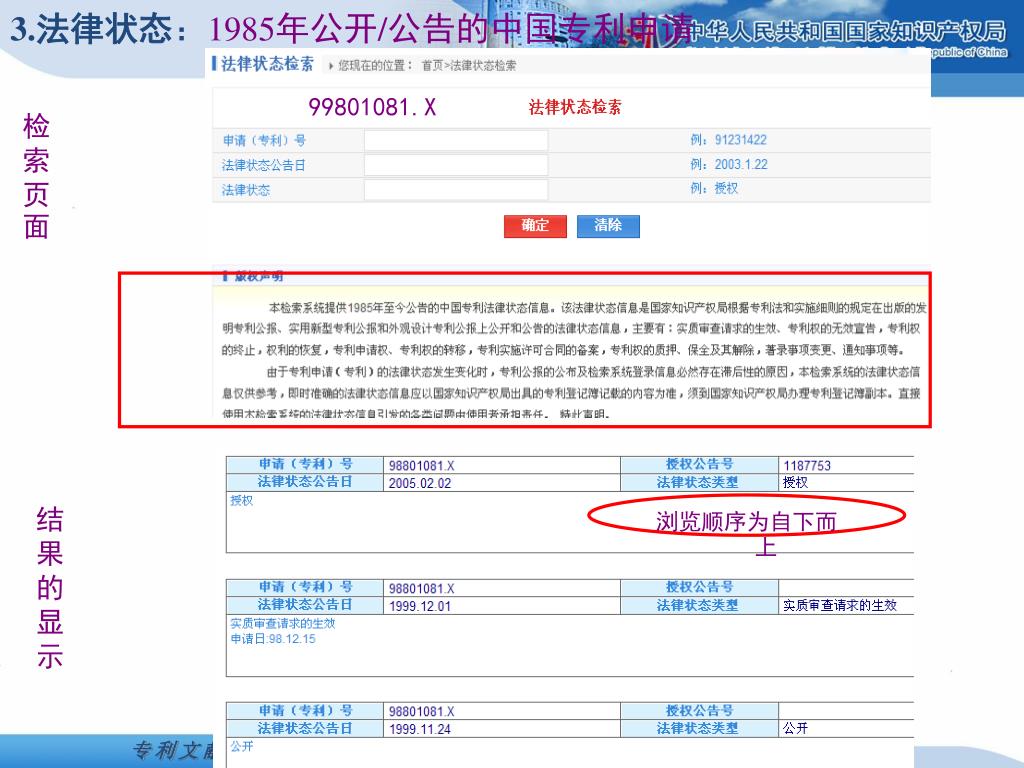The height and width of the screenshot is (768, 1024).
Task: Click the example date 2003.1.22
Action: pos(741,165)
